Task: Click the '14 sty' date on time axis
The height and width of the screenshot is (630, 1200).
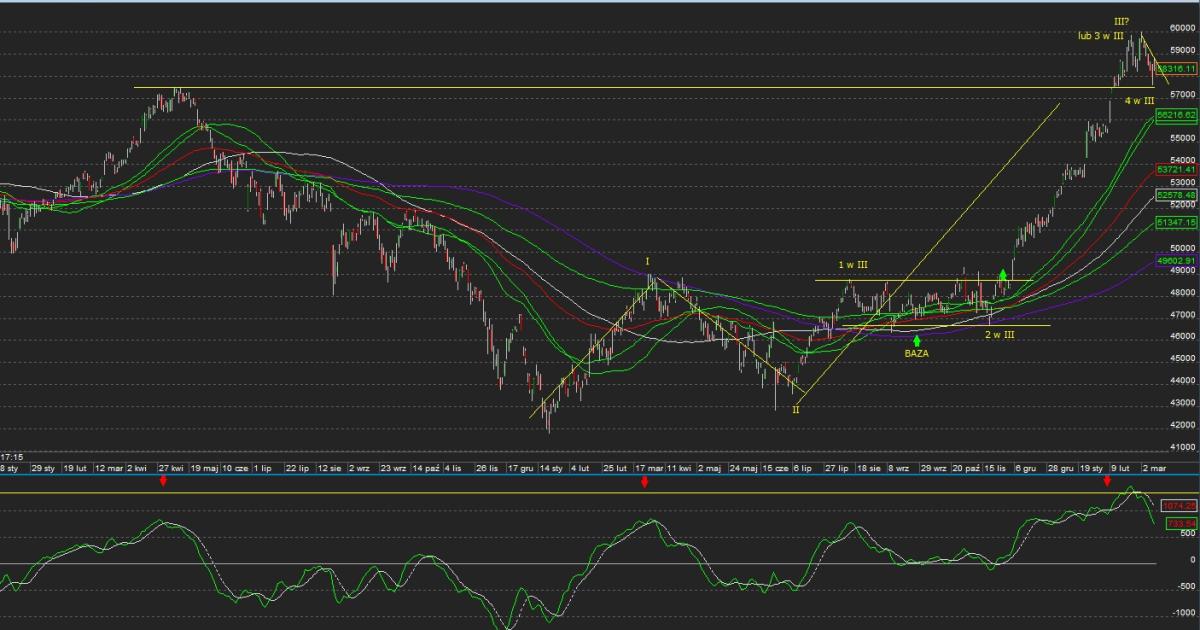Action: tap(551, 467)
